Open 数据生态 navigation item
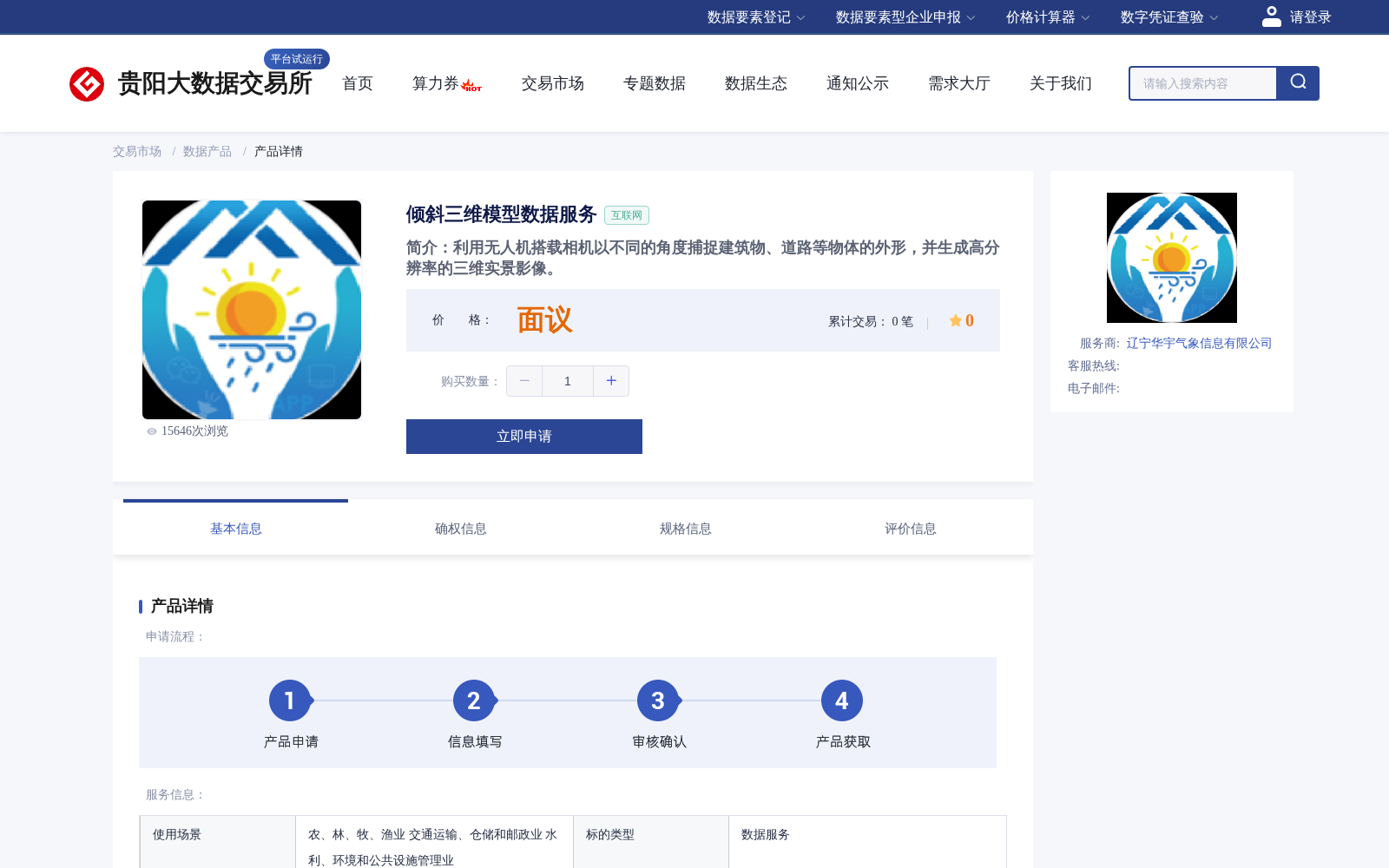This screenshot has width=1389, height=868. point(756,83)
